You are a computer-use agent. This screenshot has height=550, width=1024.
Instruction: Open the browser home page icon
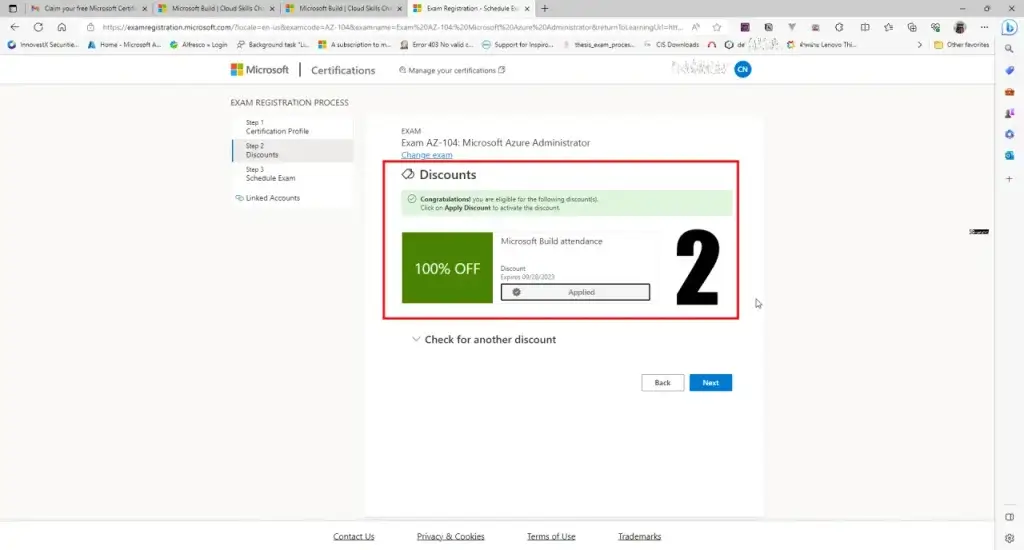pos(61,27)
